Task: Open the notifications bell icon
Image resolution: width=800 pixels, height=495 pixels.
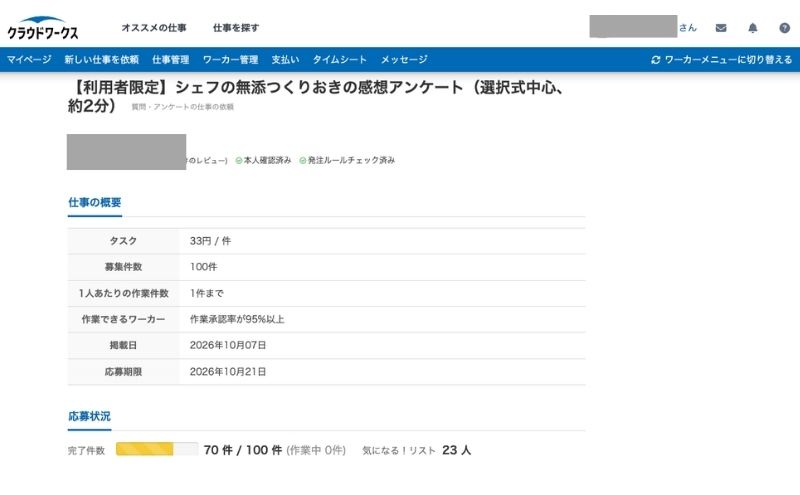Action: coord(753,28)
